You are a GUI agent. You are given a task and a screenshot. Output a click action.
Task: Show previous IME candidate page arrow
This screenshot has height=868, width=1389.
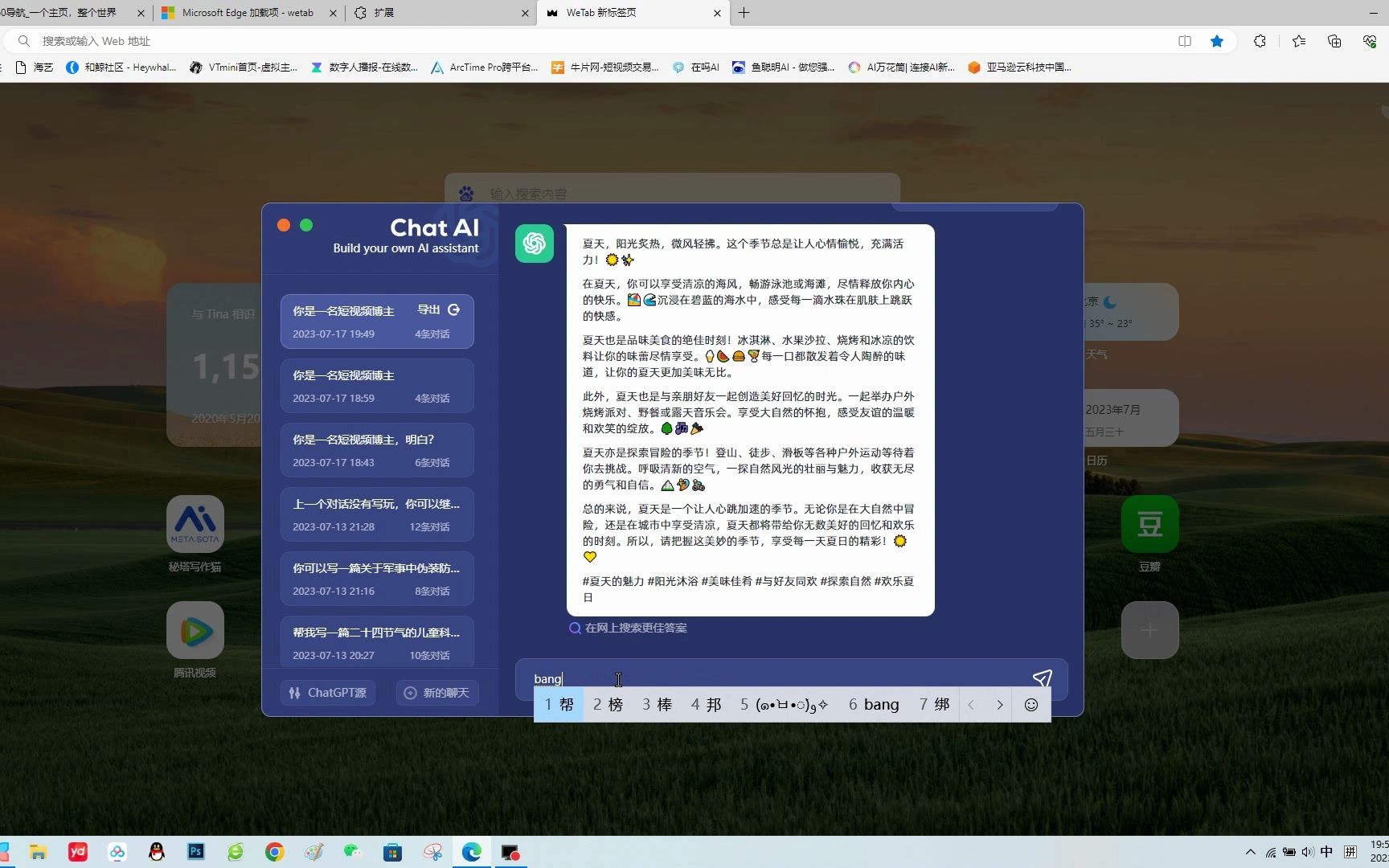click(971, 704)
